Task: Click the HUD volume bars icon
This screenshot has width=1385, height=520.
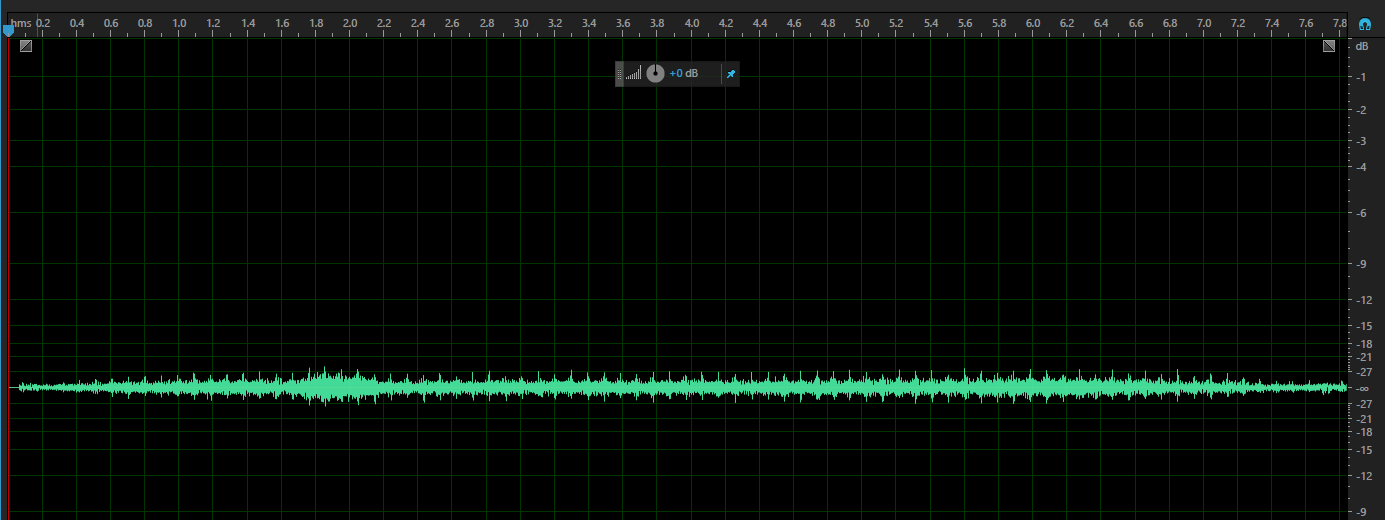Action: point(634,74)
